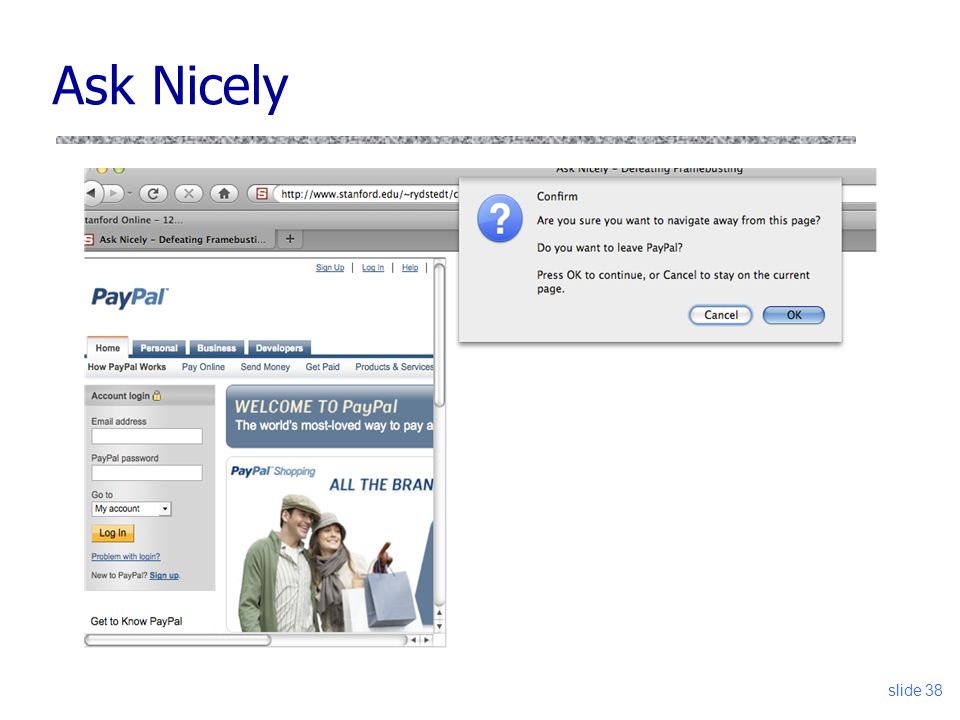Select the Ask Nicely - Defeating Framebusting tab
This screenshot has height=720, width=960.
(179, 239)
